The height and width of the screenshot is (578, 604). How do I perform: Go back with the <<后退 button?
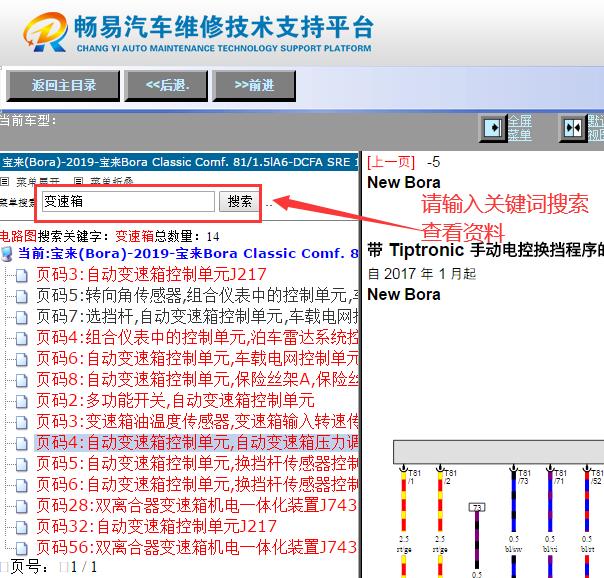[x=166, y=85]
